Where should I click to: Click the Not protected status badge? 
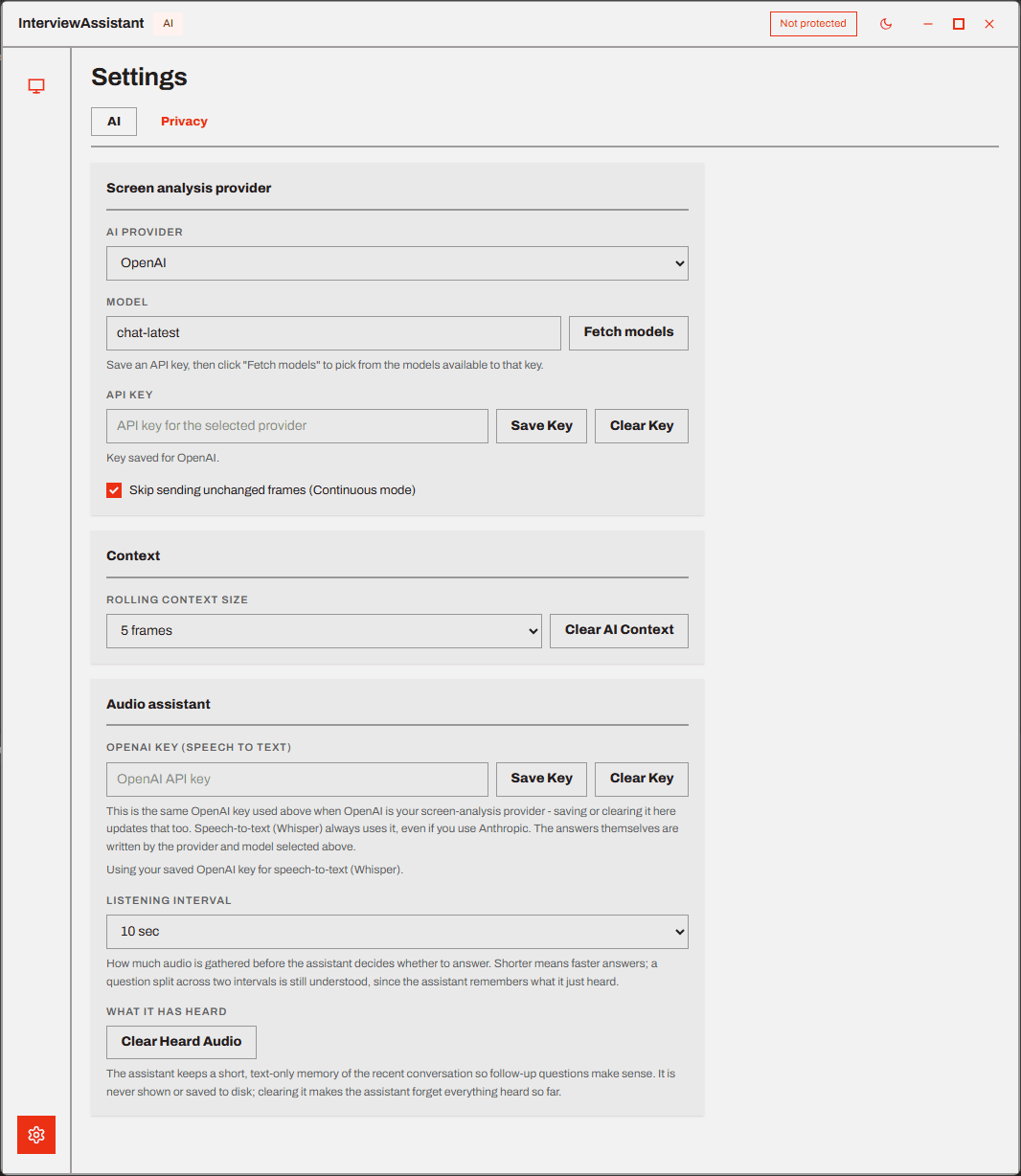pos(813,24)
